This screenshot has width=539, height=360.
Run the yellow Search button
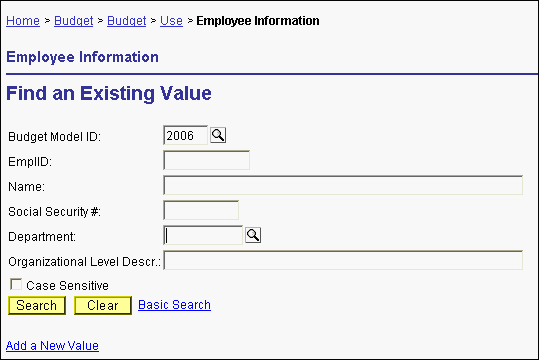[37, 305]
